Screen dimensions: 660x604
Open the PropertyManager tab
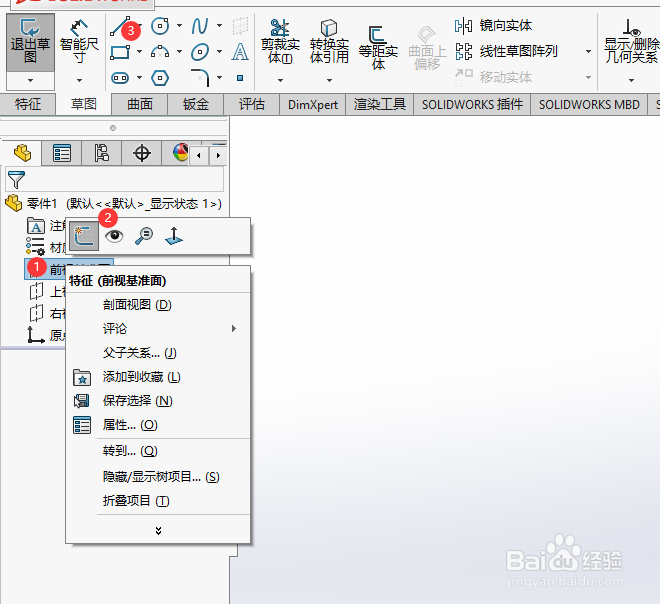pos(62,153)
